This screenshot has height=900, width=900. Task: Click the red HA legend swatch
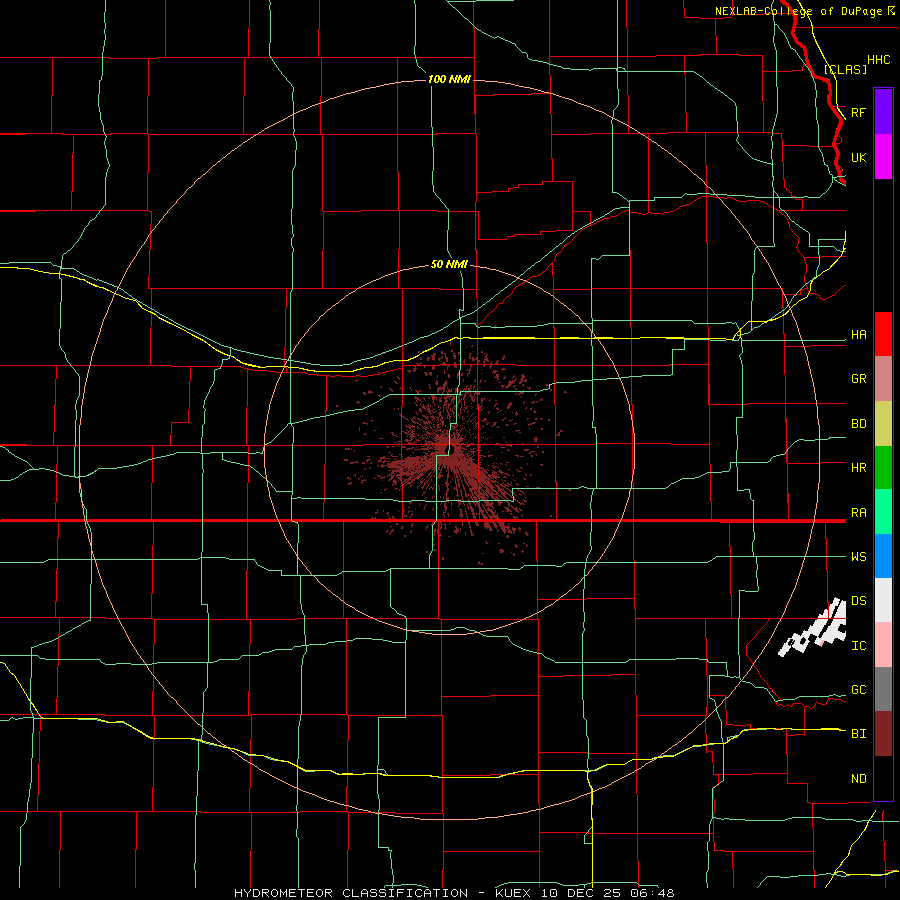point(883,334)
